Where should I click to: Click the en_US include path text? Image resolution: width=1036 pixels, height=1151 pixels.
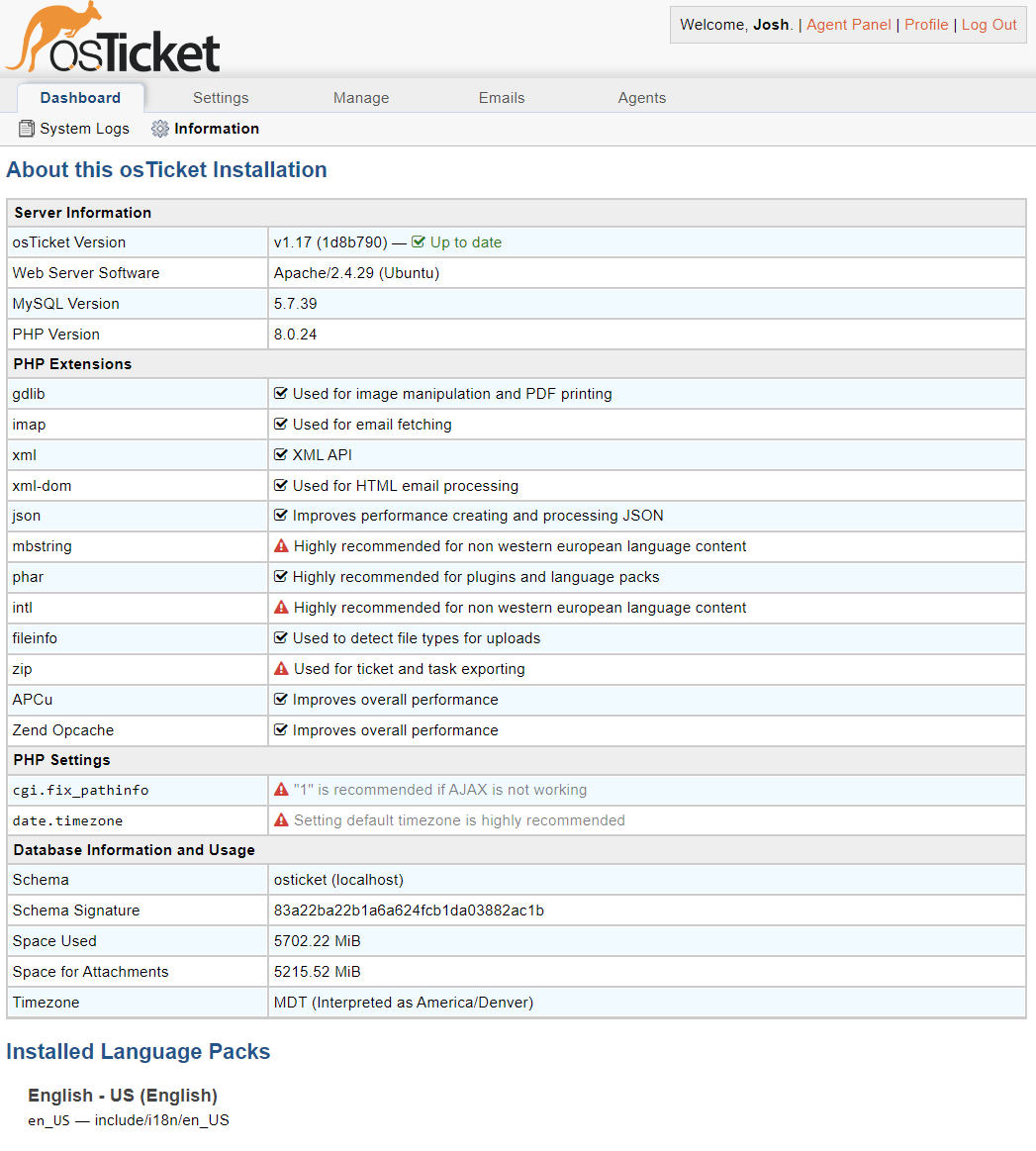(x=129, y=1120)
